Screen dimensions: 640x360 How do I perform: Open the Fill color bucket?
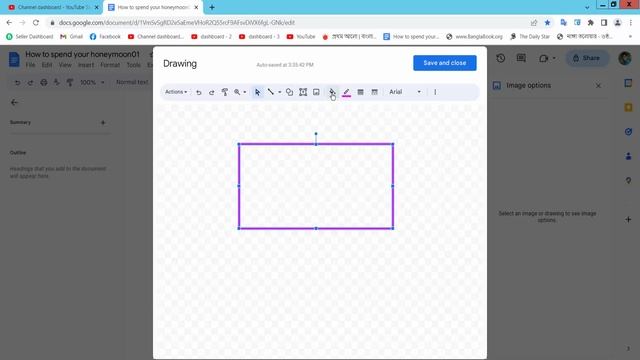point(332,92)
